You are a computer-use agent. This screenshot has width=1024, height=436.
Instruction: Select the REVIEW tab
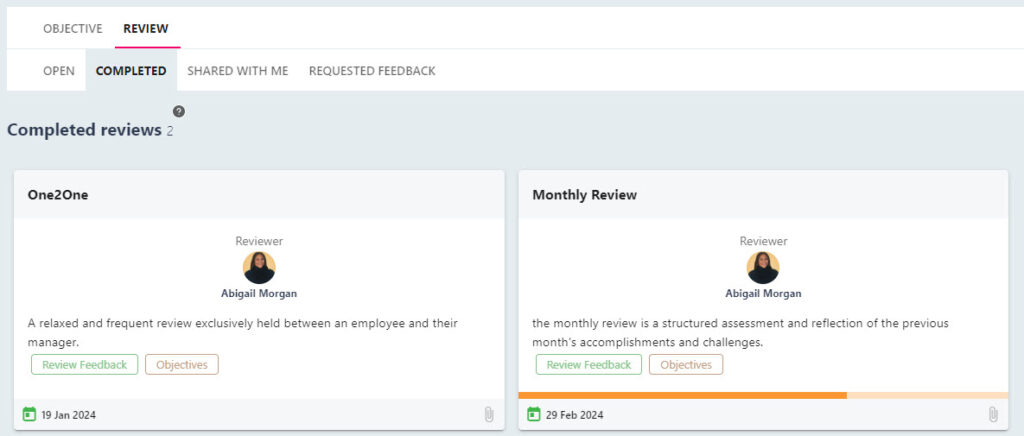[146, 29]
